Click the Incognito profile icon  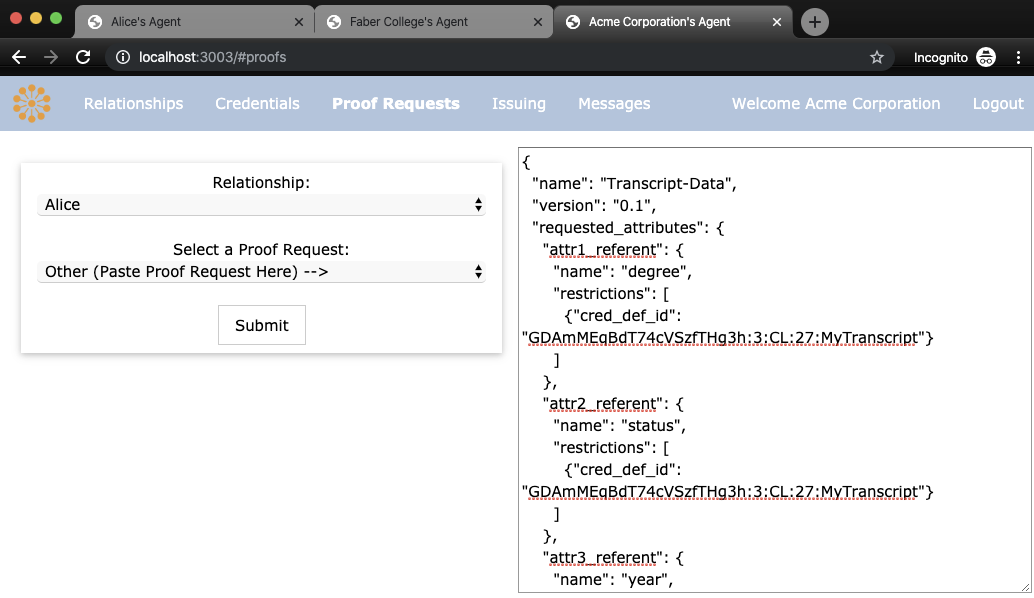986,57
